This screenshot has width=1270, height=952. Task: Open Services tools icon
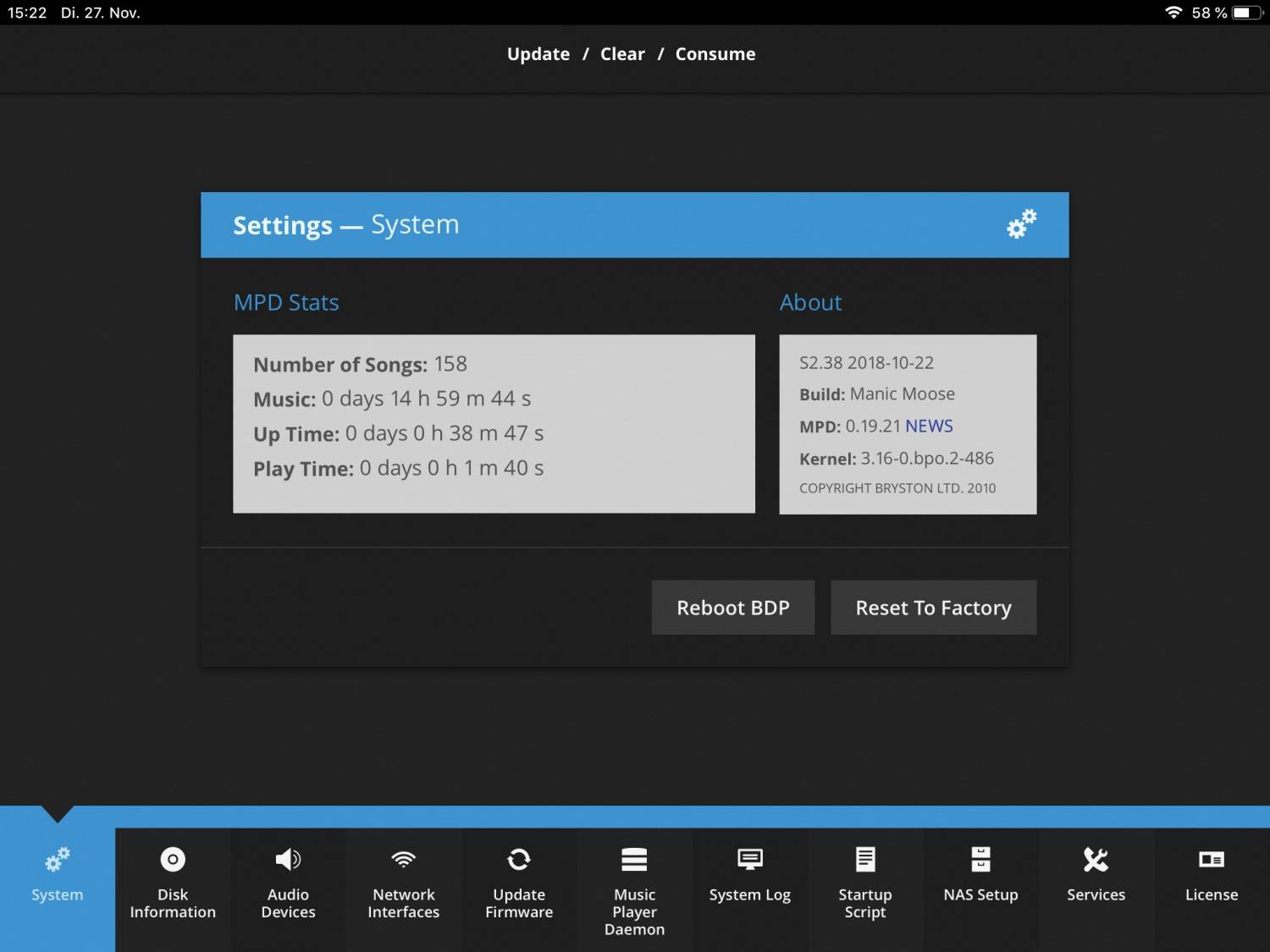tap(1096, 860)
